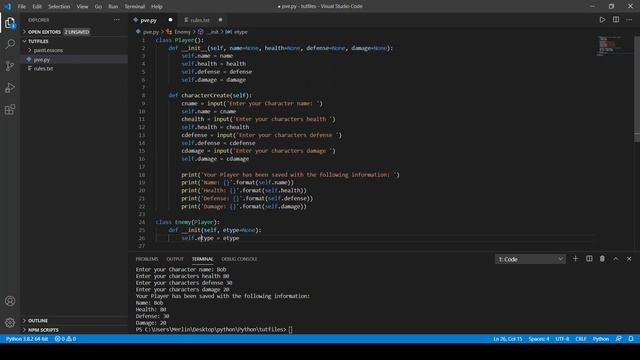Open the Search view icon
The width and height of the screenshot is (640, 360).
click(10, 44)
